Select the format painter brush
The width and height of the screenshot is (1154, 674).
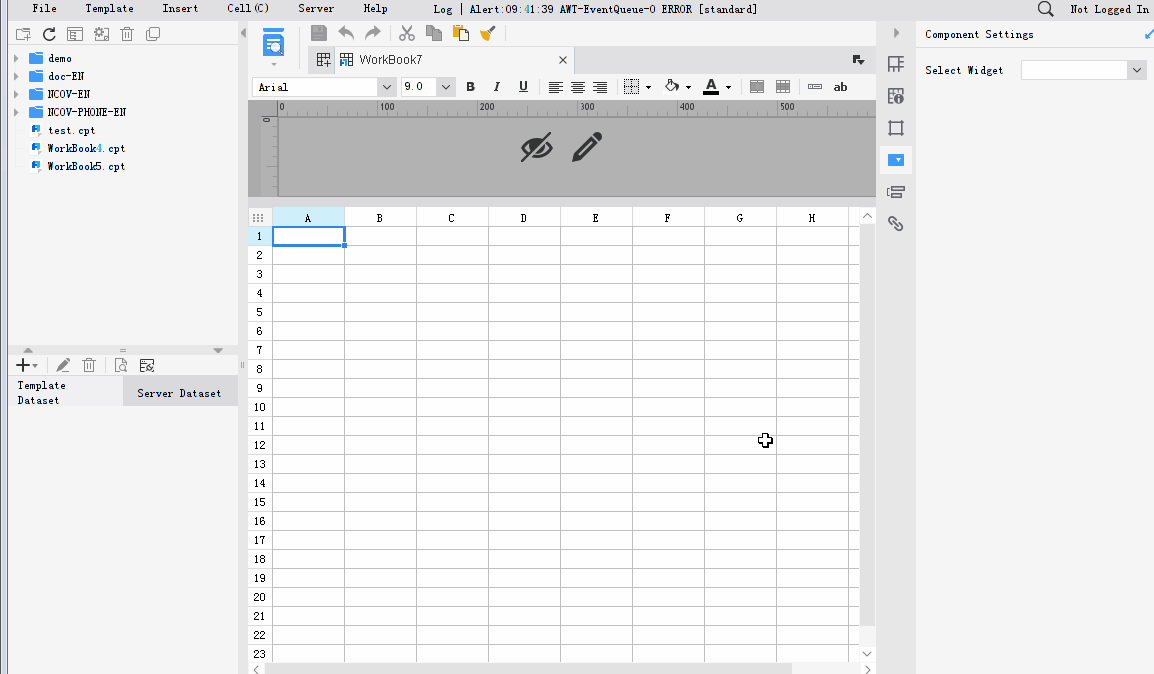(487, 33)
